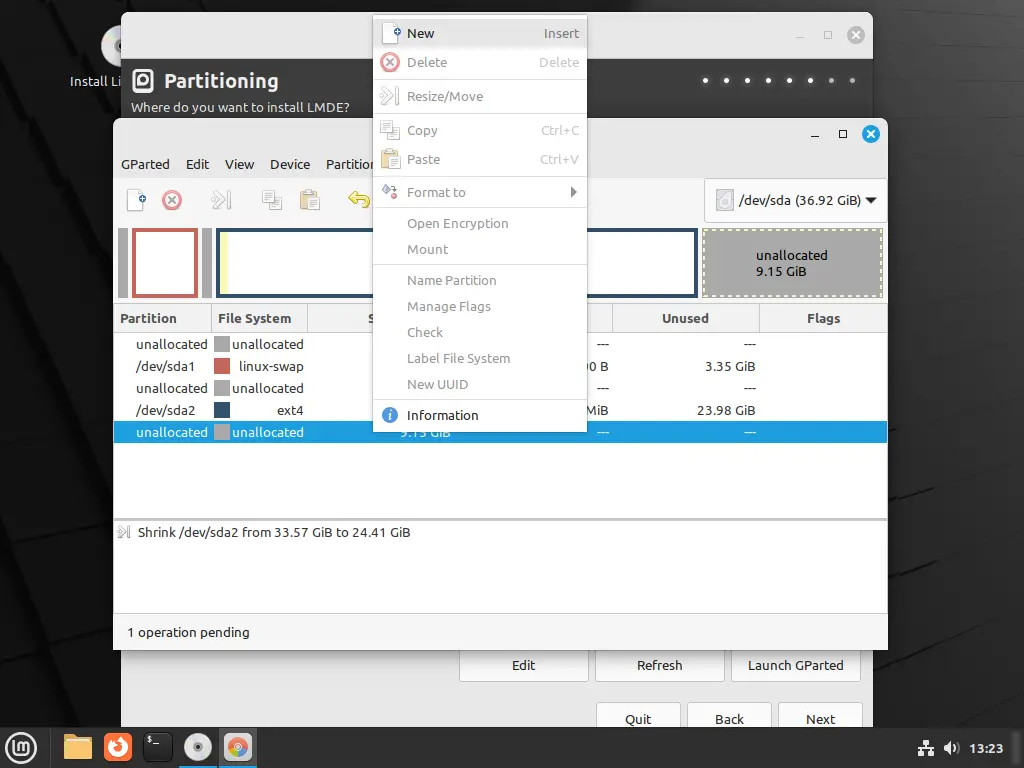This screenshot has width=1024, height=768.
Task: Open the Device menu
Action: pos(290,165)
